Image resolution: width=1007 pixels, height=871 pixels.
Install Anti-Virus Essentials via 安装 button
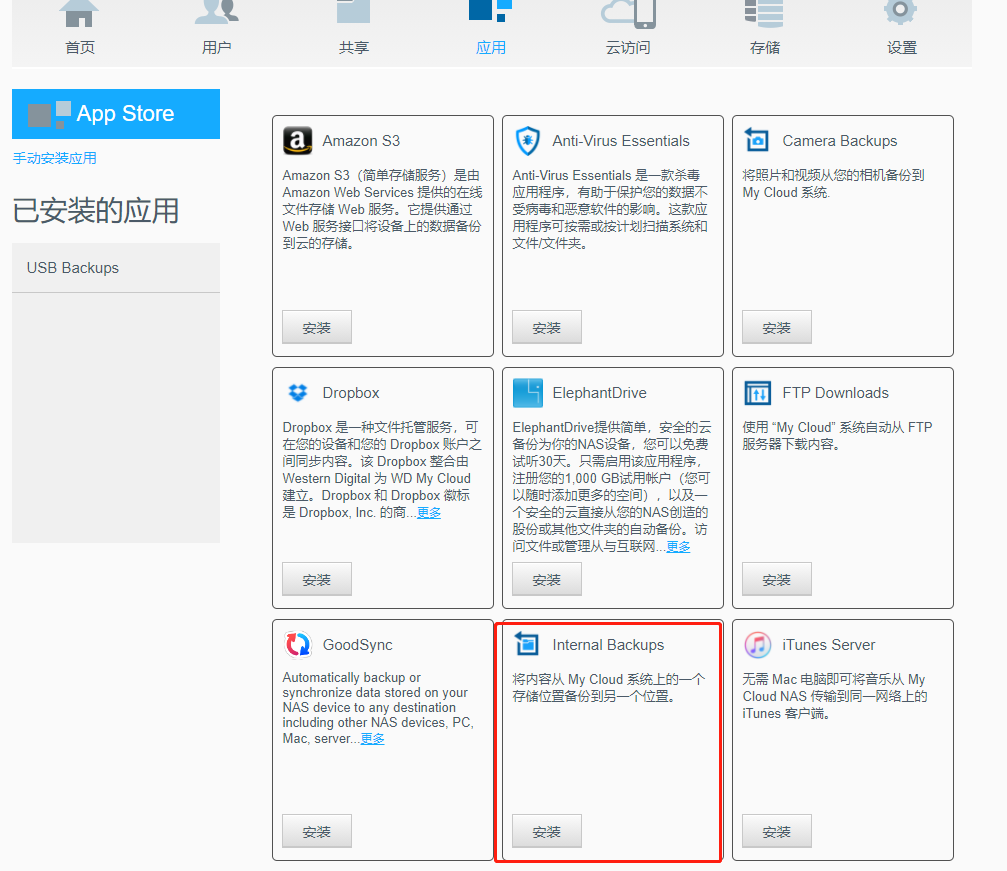[x=547, y=328]
